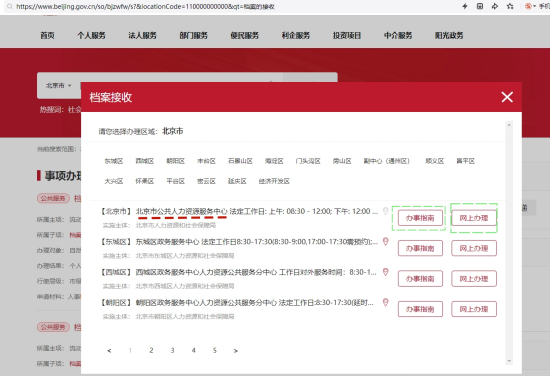Select 大兴区 in the district list
Screen dimensions: 550x376
[114, 181]
